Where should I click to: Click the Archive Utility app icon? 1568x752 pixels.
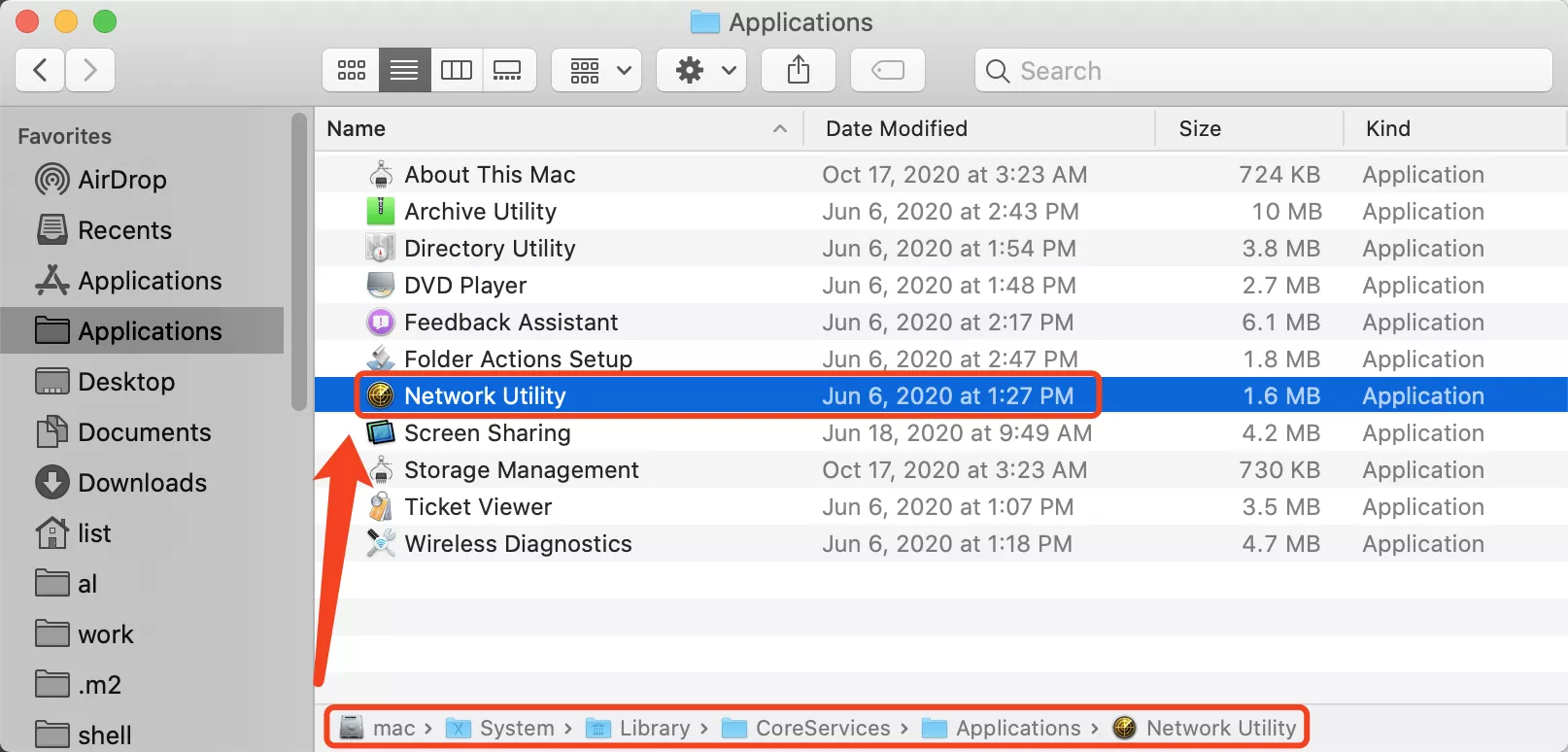point(381,212)
